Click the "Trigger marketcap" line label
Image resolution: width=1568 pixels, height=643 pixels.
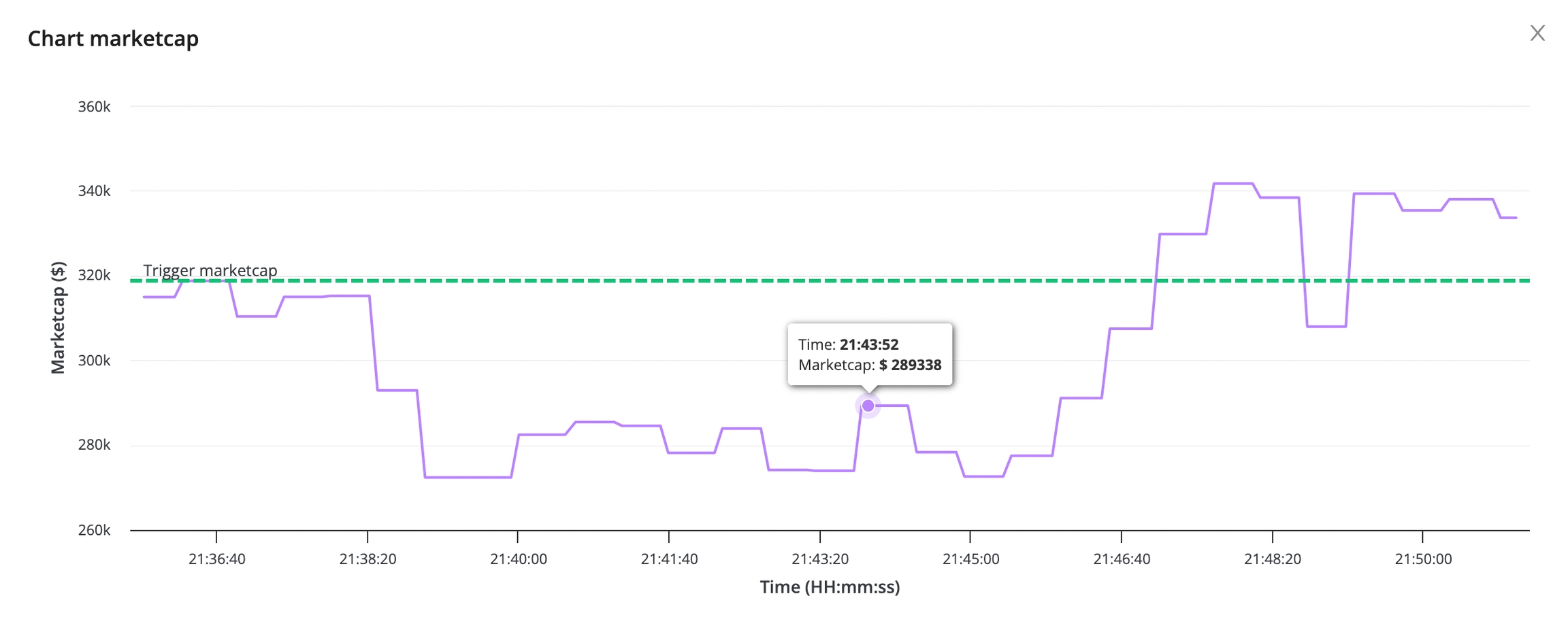[x=210, y=271]
